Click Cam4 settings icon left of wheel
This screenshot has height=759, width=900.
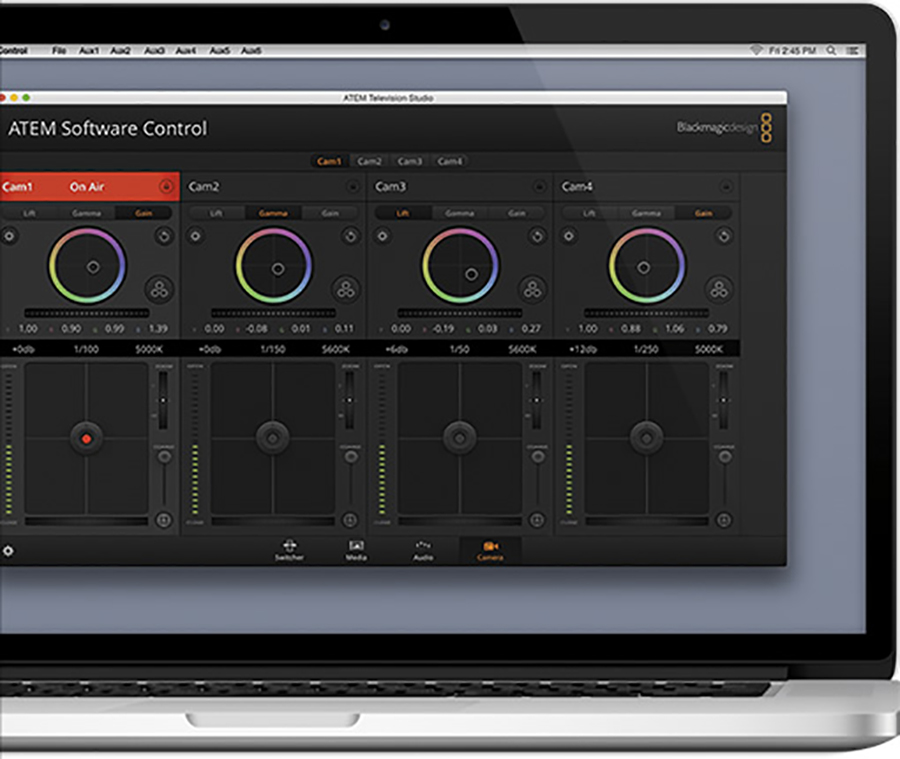click(x=568, y=236)
